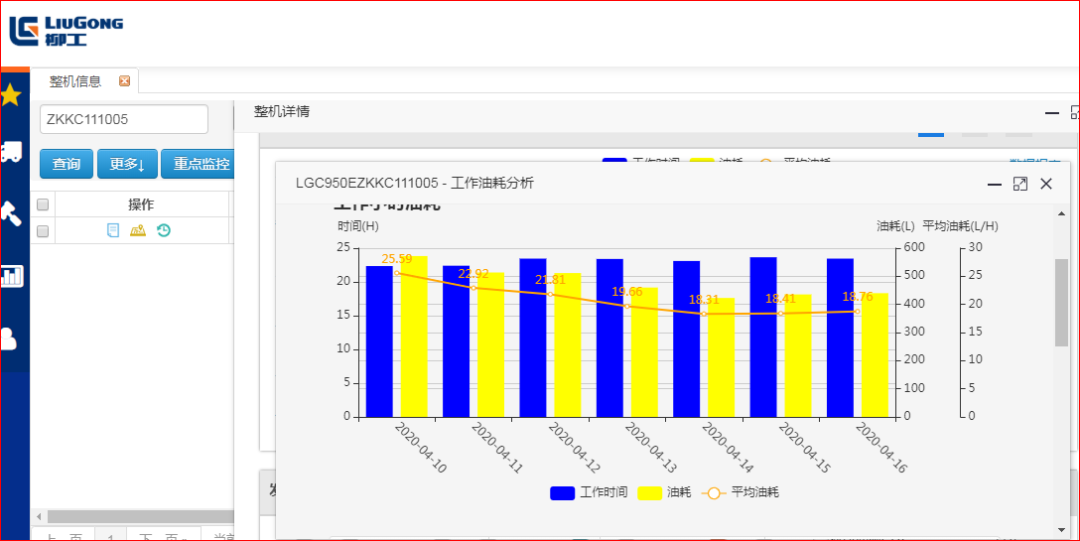The height and width of the screenshot is (541, 1080).
Task: Switch to the 整机信息 tab
Action: coord(75,82)
